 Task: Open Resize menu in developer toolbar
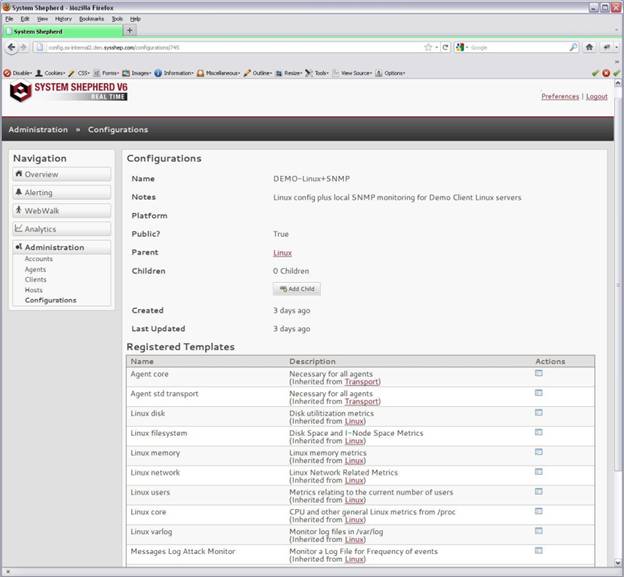click(289, 73)
